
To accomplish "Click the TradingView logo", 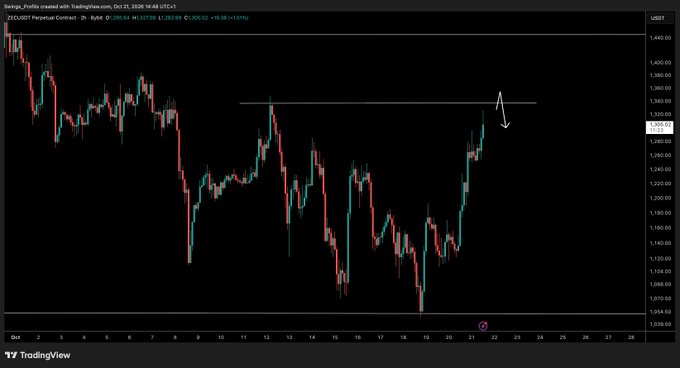I will tap(38, 355).
